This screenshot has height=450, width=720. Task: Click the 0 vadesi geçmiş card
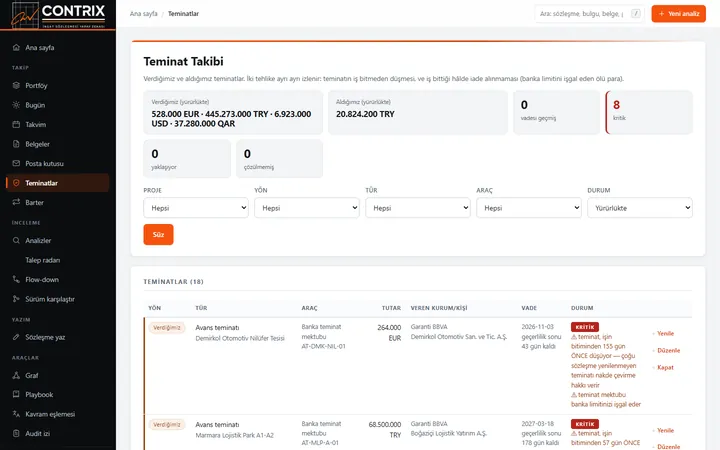pos(557,112)
